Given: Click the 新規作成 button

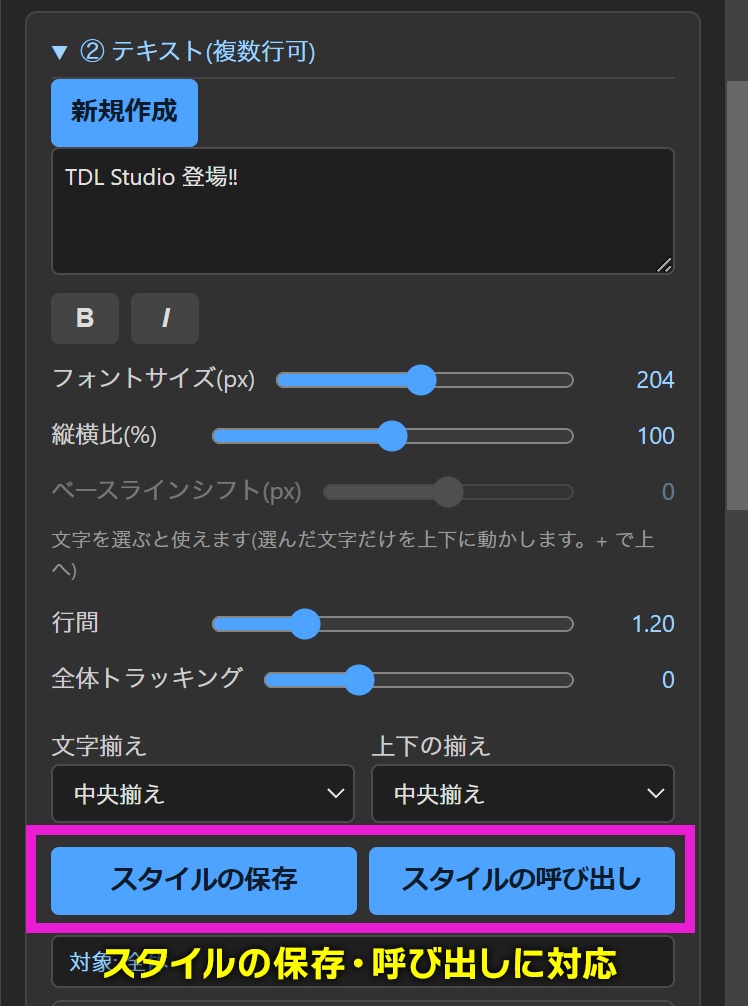Looking at the screenshot, I should 124,112.
